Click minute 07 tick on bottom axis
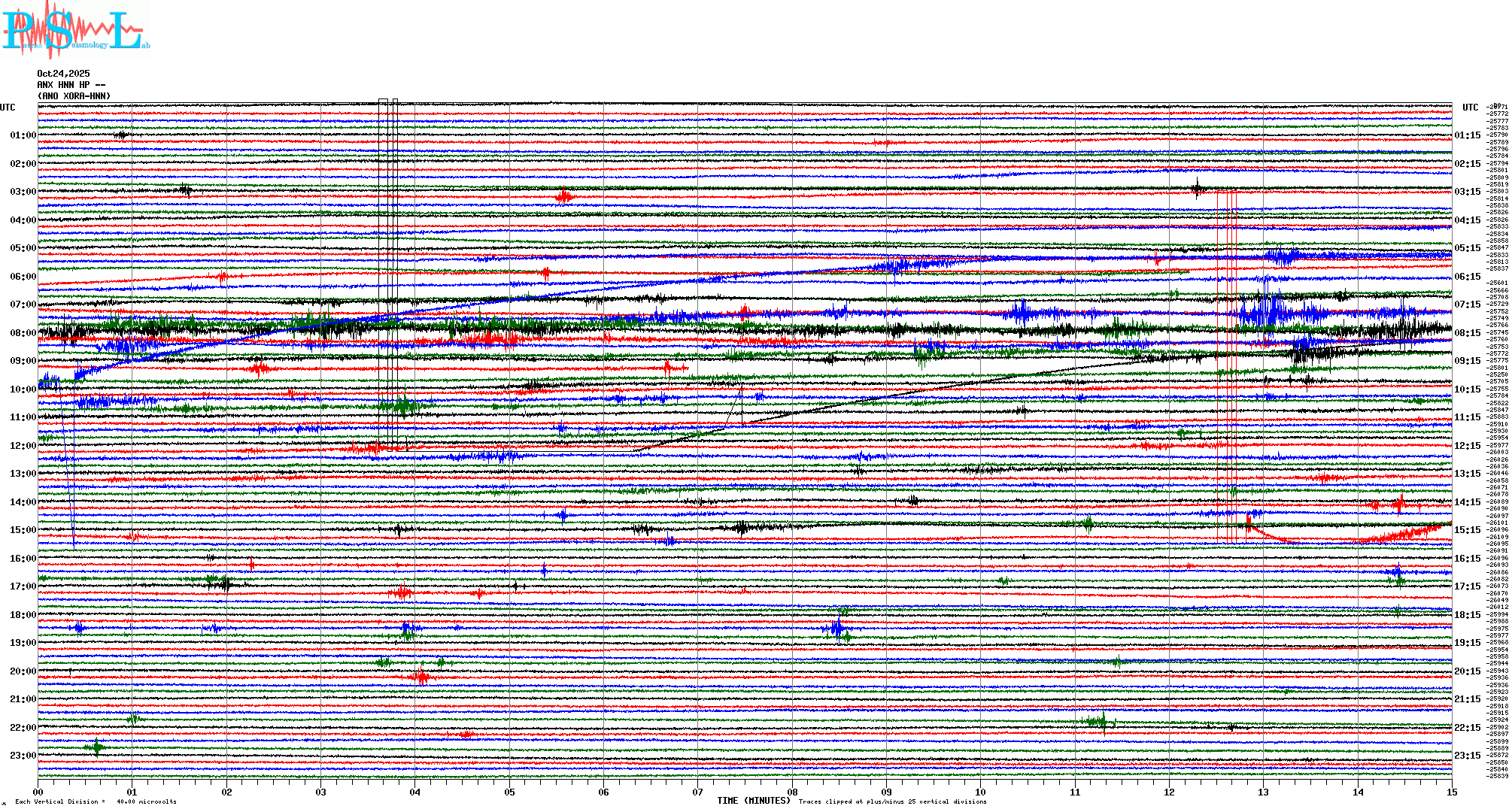Viewport: 1512px width, 812px height. pos(697,792)
